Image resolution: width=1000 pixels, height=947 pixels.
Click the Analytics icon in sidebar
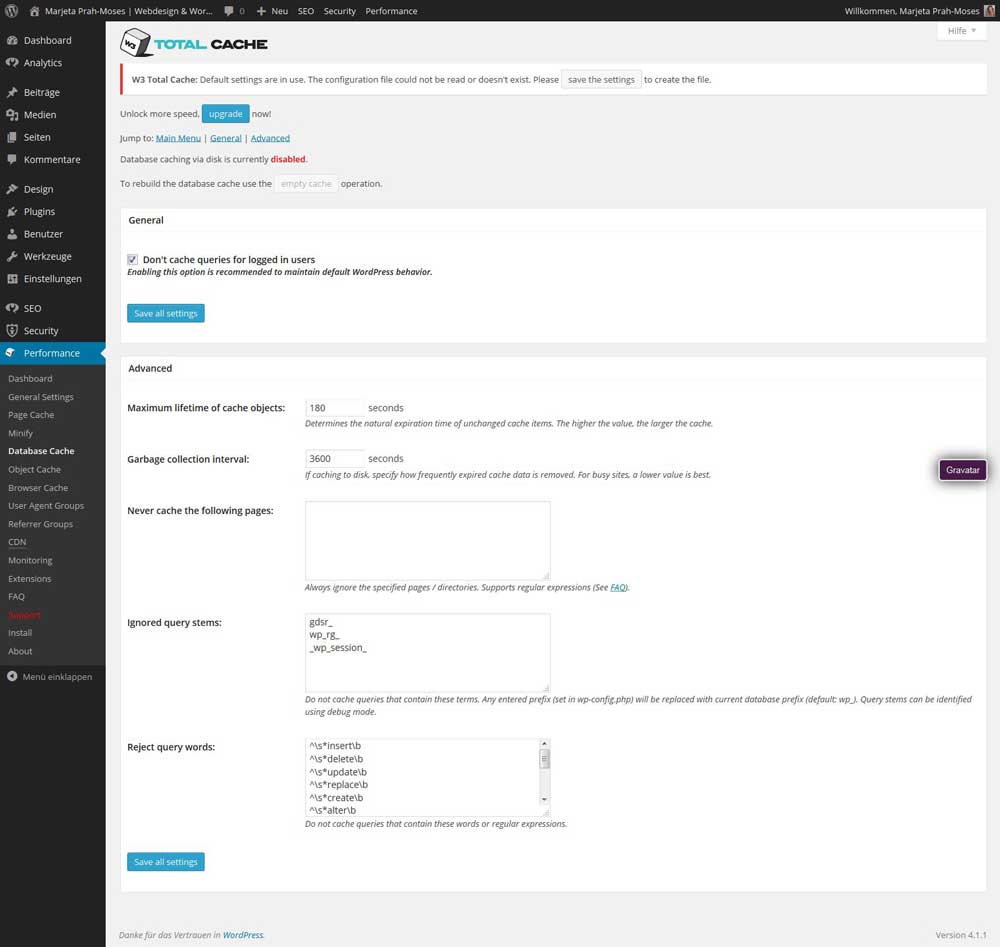[12, 62]
